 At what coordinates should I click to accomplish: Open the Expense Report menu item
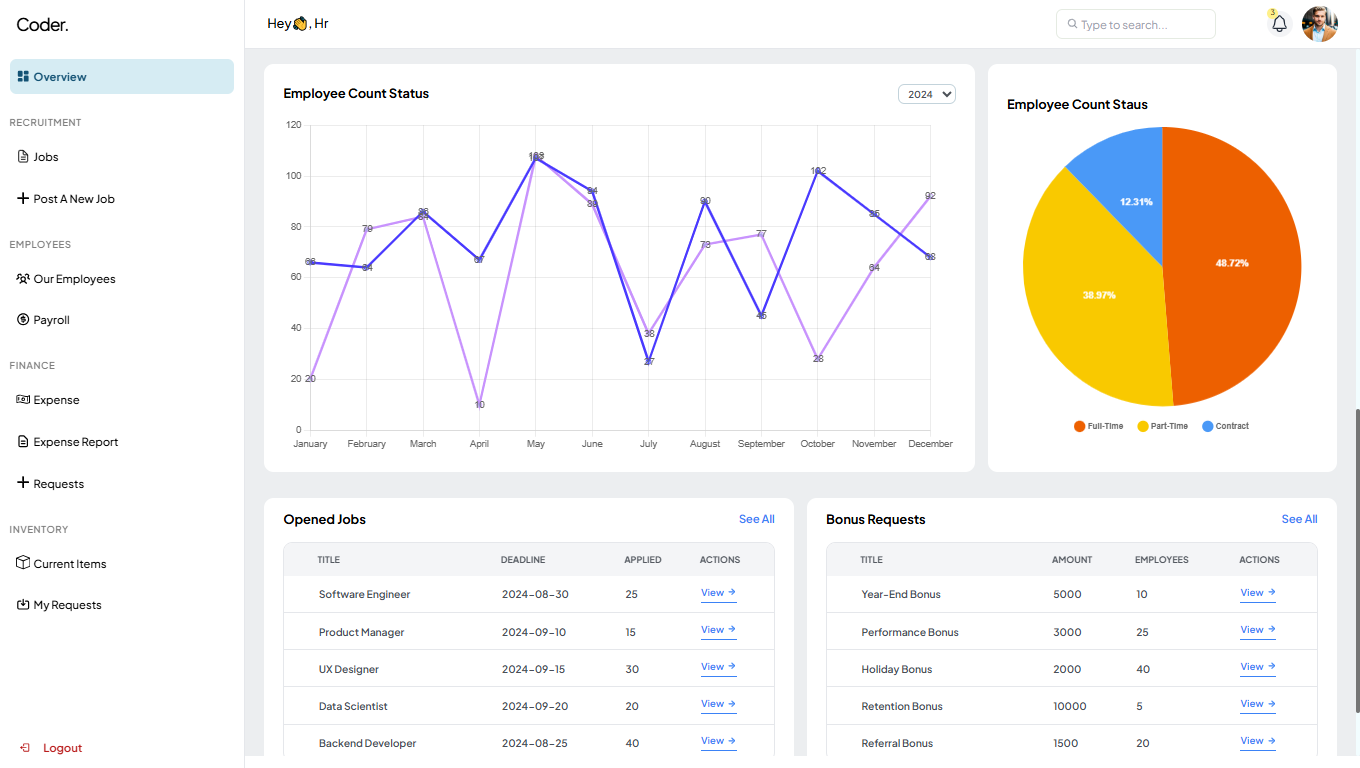76,442
